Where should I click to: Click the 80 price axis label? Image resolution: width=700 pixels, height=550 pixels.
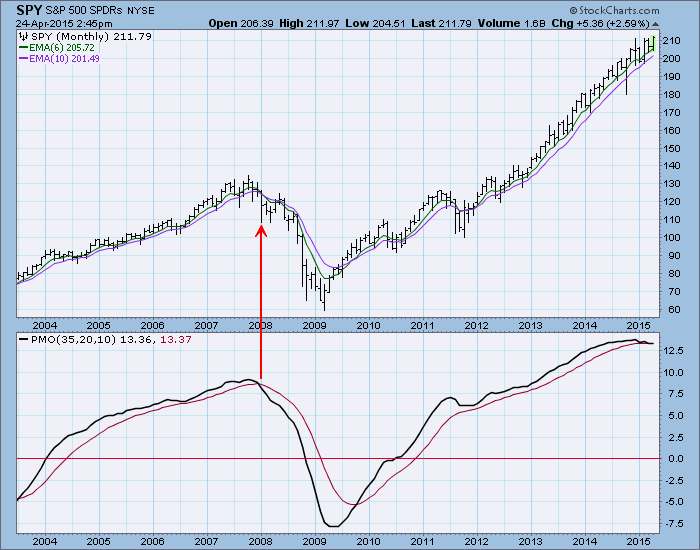coord(674,274)
